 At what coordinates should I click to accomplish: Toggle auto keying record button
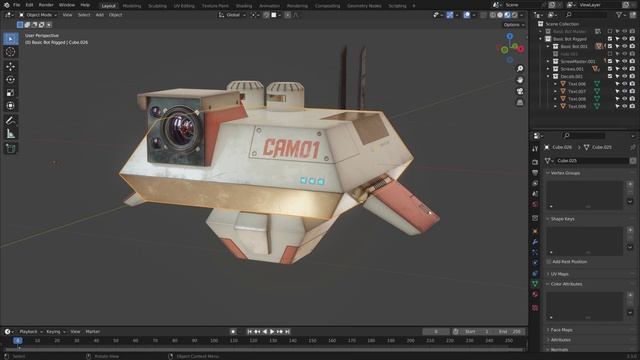233,332
